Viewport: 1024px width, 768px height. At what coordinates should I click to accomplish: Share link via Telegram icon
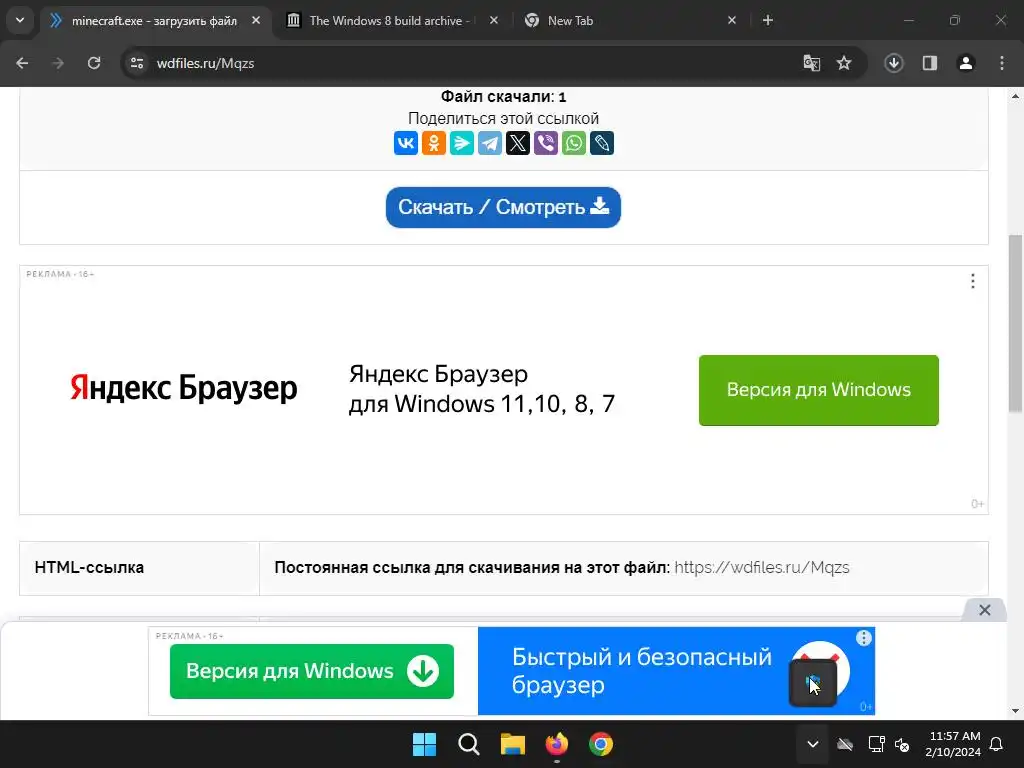pyautogui.click(x=490, y=143)
